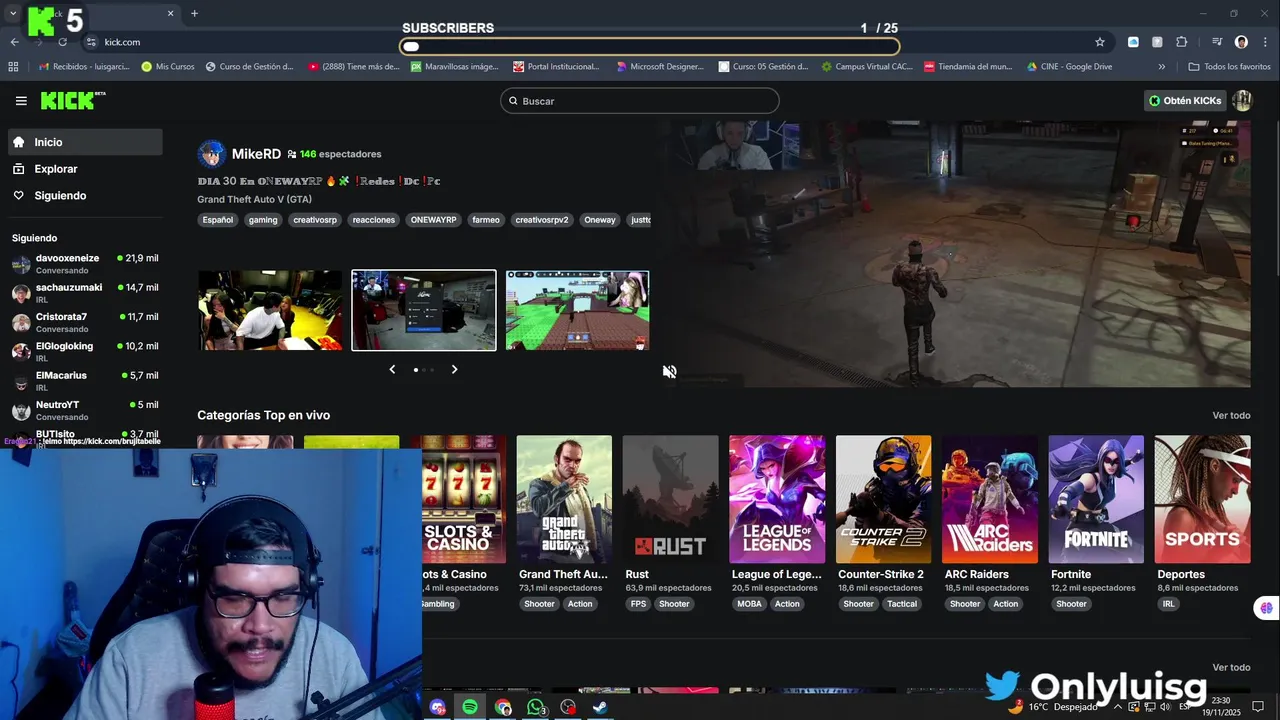Open the user profile avatar menu
Viewport: 1280px width, 720px height.
[1242, 101]
